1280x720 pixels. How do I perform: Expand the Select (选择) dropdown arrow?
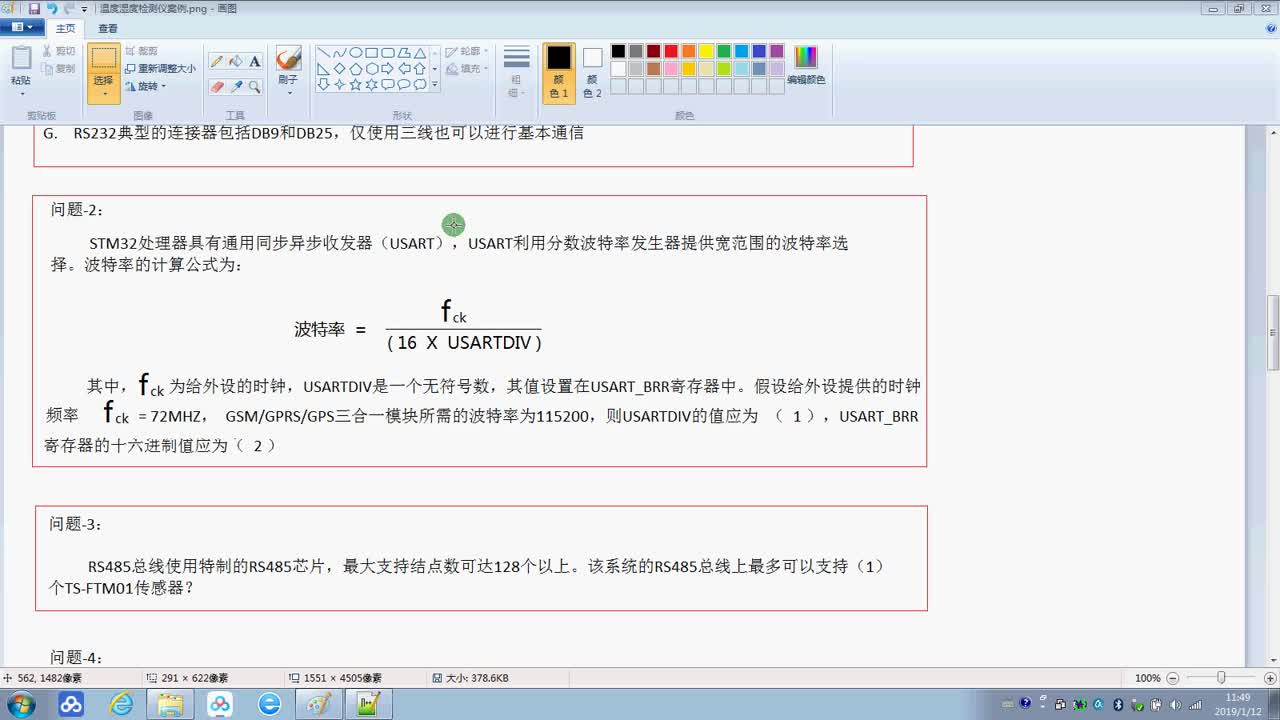[103, 95]
